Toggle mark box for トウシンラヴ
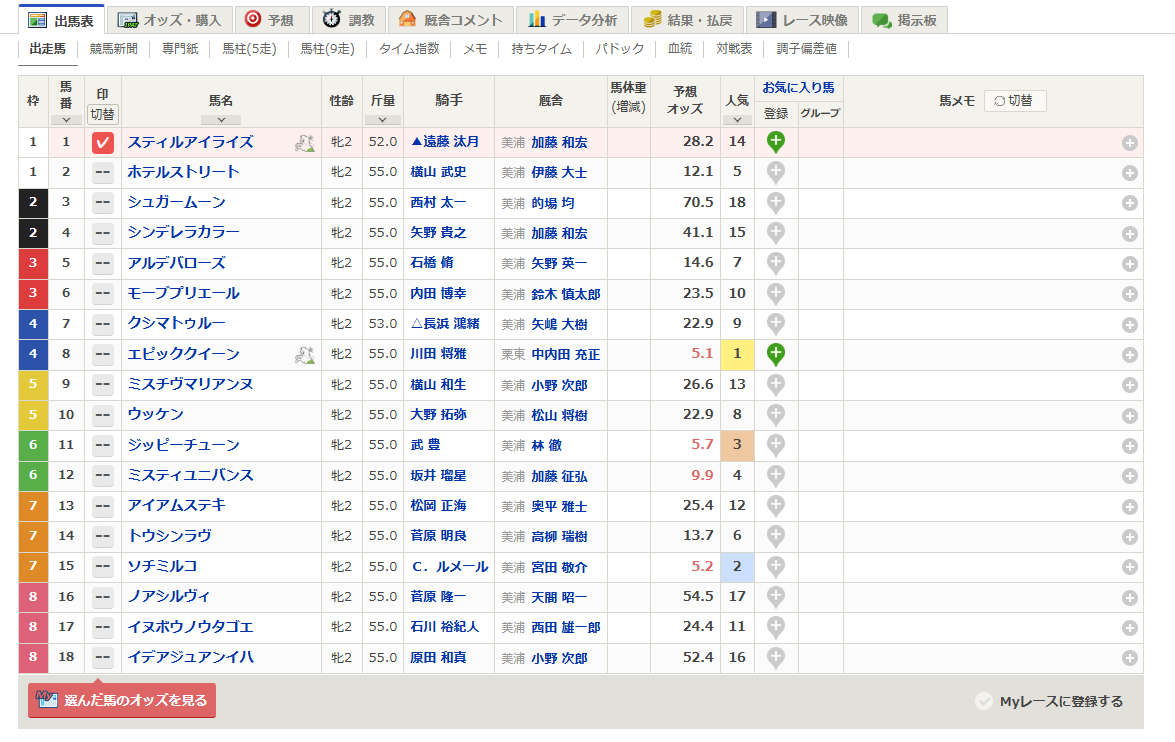The height and width of the screenshot is (742, 1175). pyautogui.click(x=103, y=537)
